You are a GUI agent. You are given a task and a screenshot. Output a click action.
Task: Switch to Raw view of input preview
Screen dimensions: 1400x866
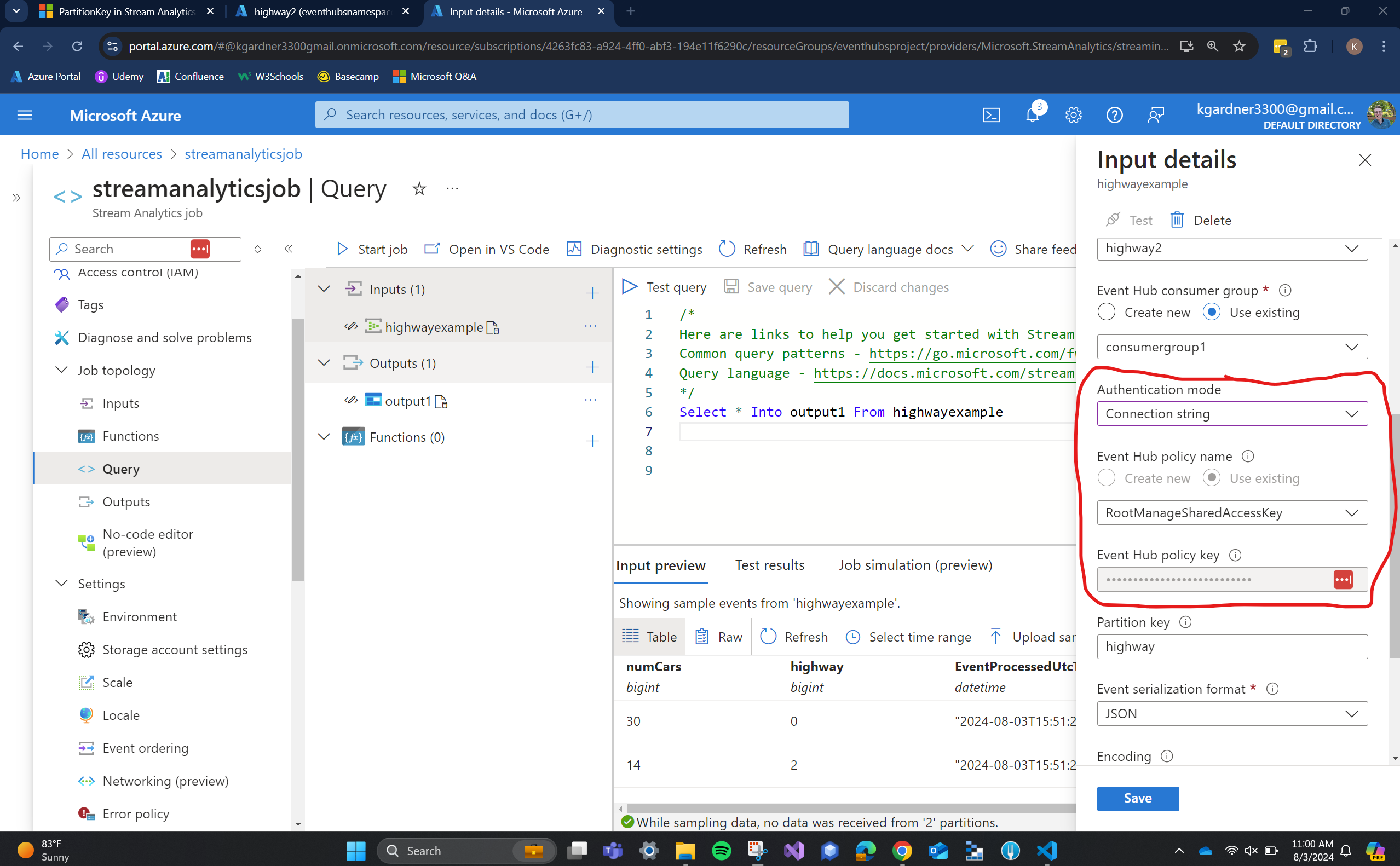point(718,637)
